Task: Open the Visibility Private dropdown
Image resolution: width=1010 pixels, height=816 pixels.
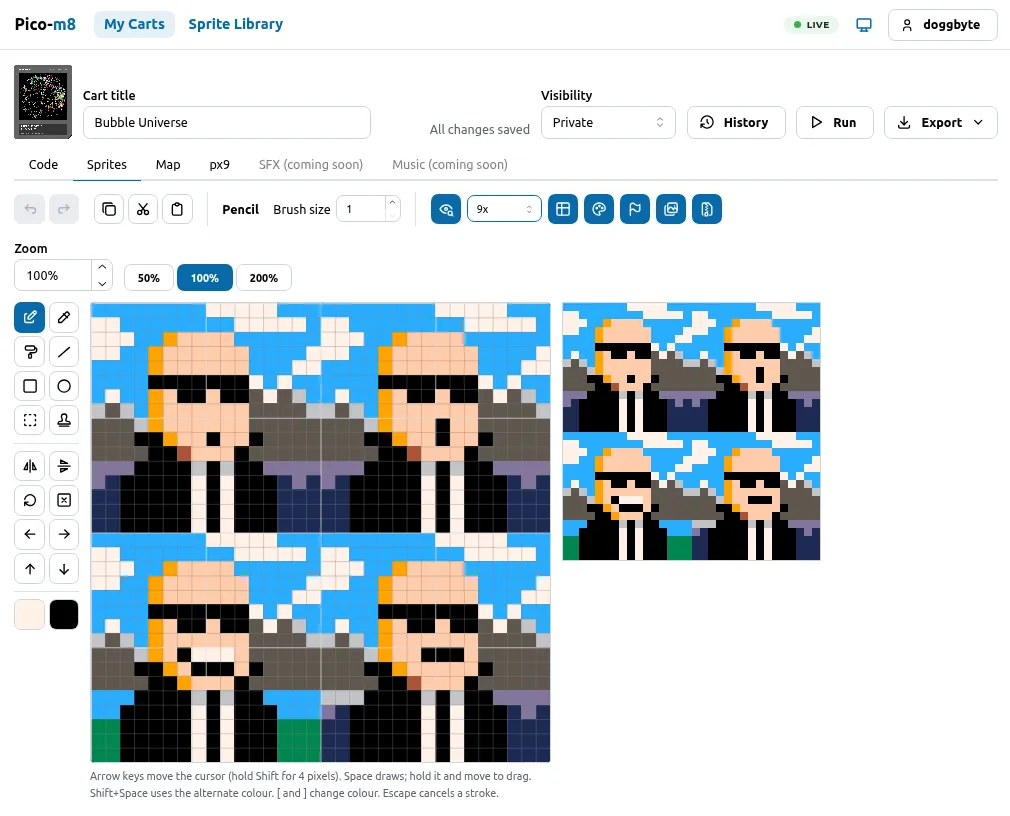Action: click(x=608, y=122)
